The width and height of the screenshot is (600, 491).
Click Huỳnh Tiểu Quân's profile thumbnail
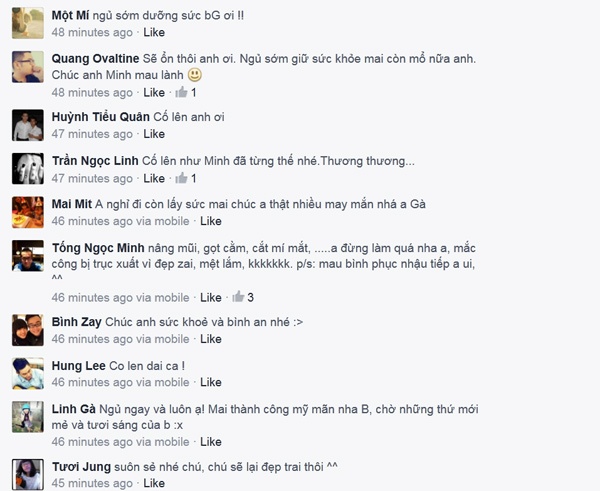[27, 125]
